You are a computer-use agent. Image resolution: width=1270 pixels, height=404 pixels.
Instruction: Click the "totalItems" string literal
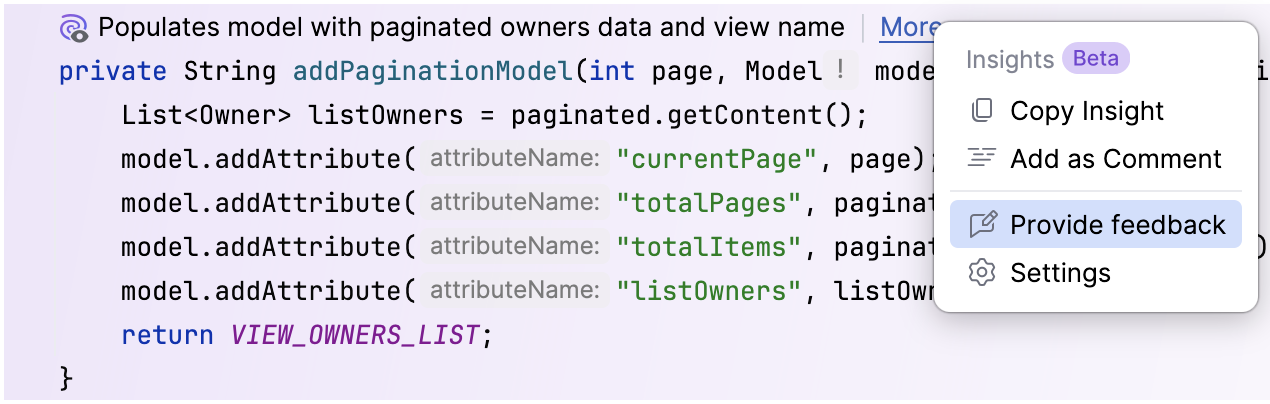click(x=709, y=247)
